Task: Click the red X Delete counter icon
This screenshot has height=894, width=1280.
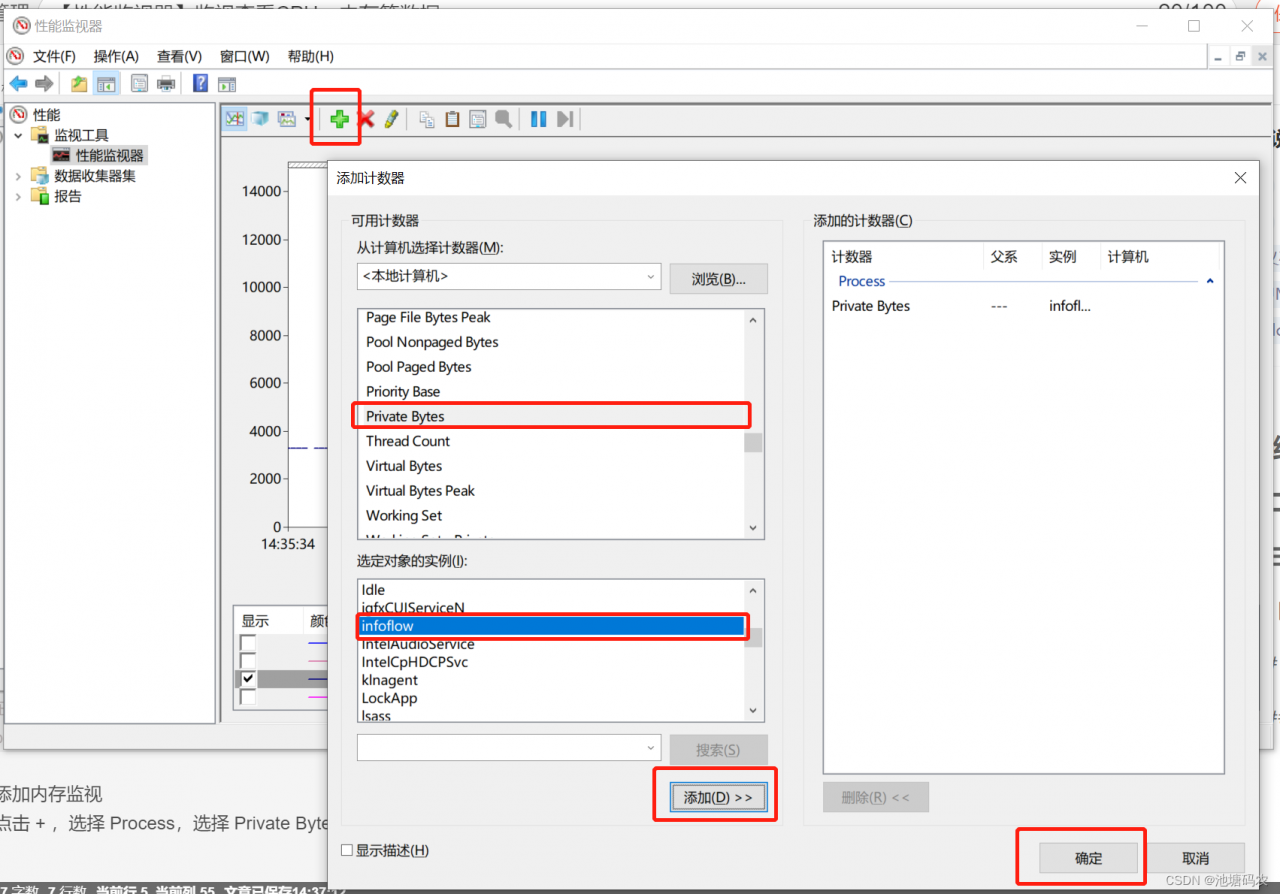Action: pos(366,119)
